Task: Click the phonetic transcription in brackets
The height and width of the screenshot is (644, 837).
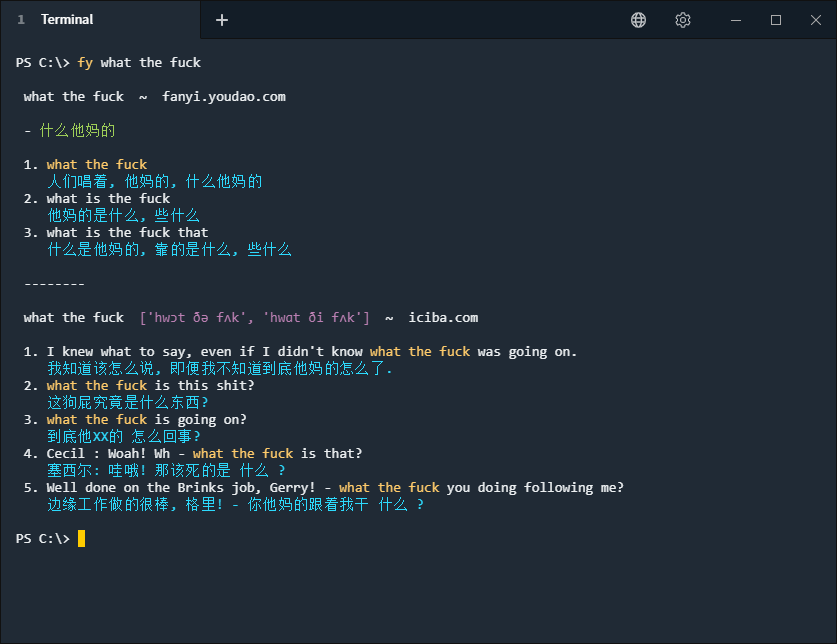Action: pos(254,318)
